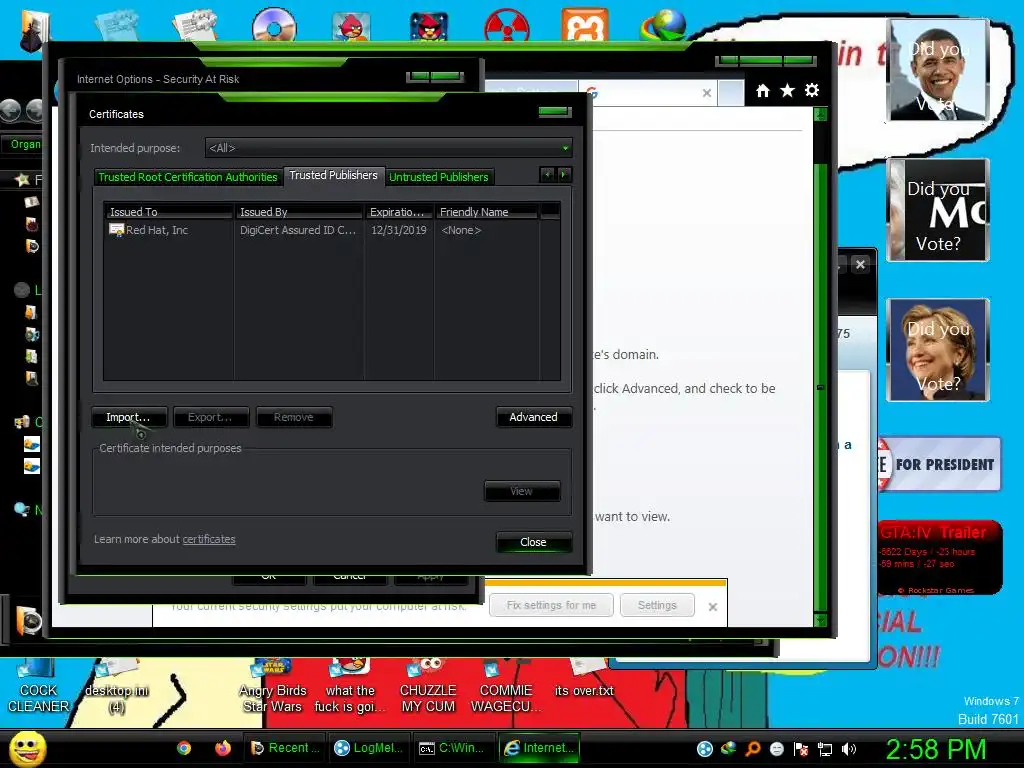Launch Firefox from the taskbar

(223, 748)
